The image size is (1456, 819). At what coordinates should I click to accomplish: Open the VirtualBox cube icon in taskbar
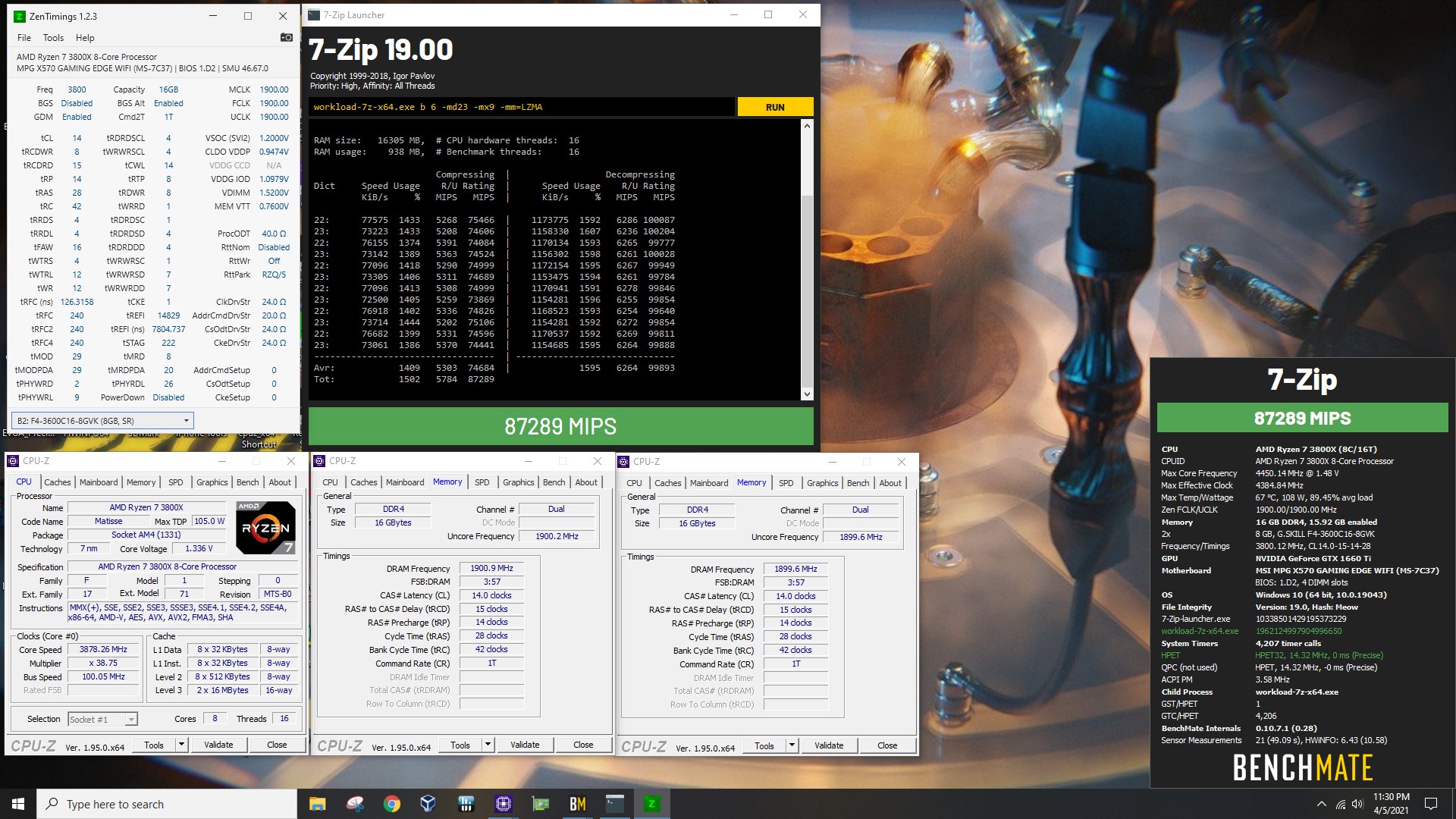[428, 804]
